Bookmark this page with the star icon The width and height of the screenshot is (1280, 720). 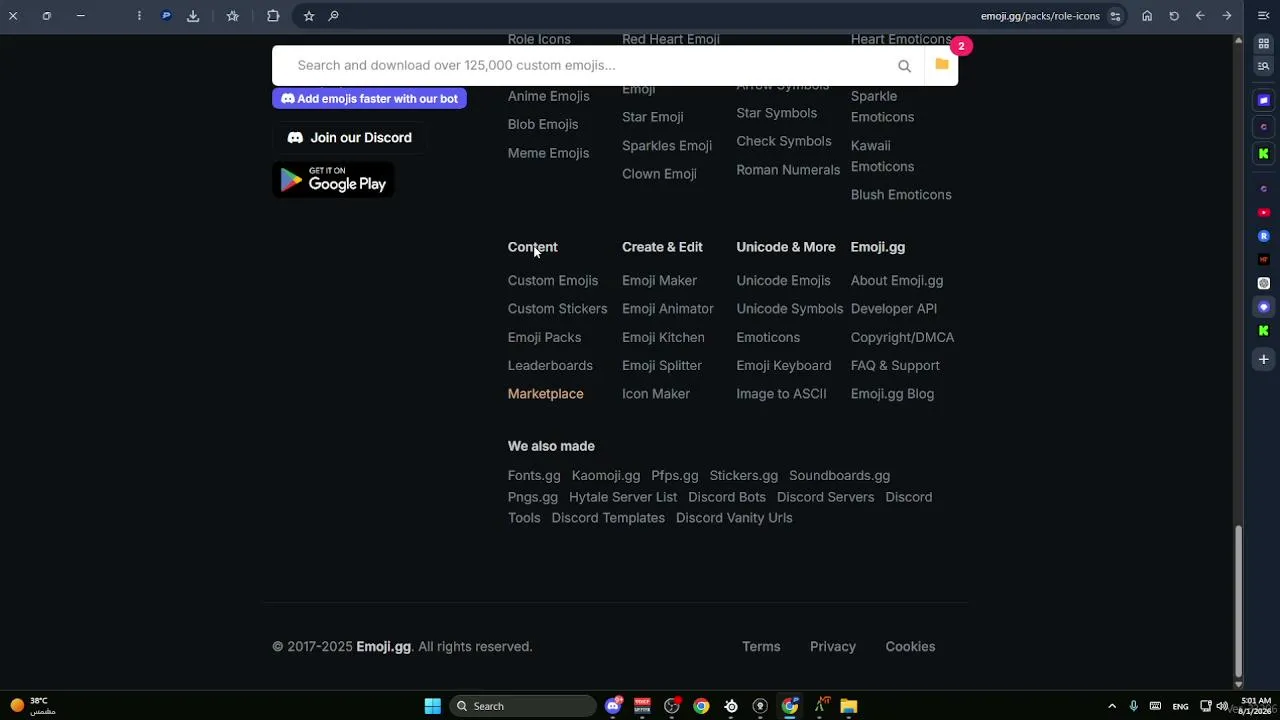click(309, 16)
